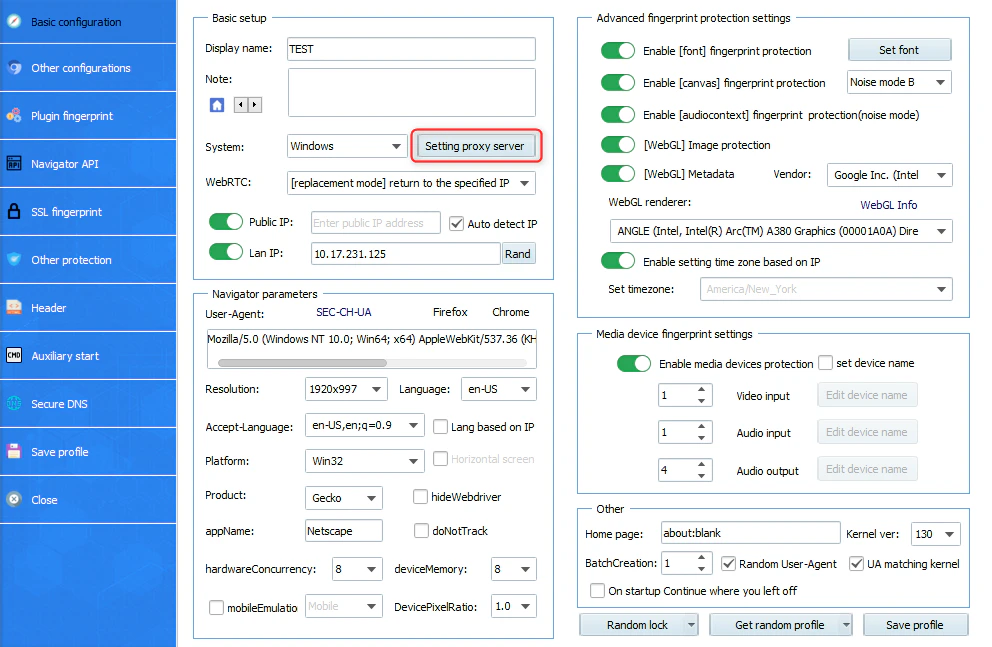The height and width of the screenshot is (647, 992).
Task: Check the hideWebdriver checkbox
Action: point(420,496)
